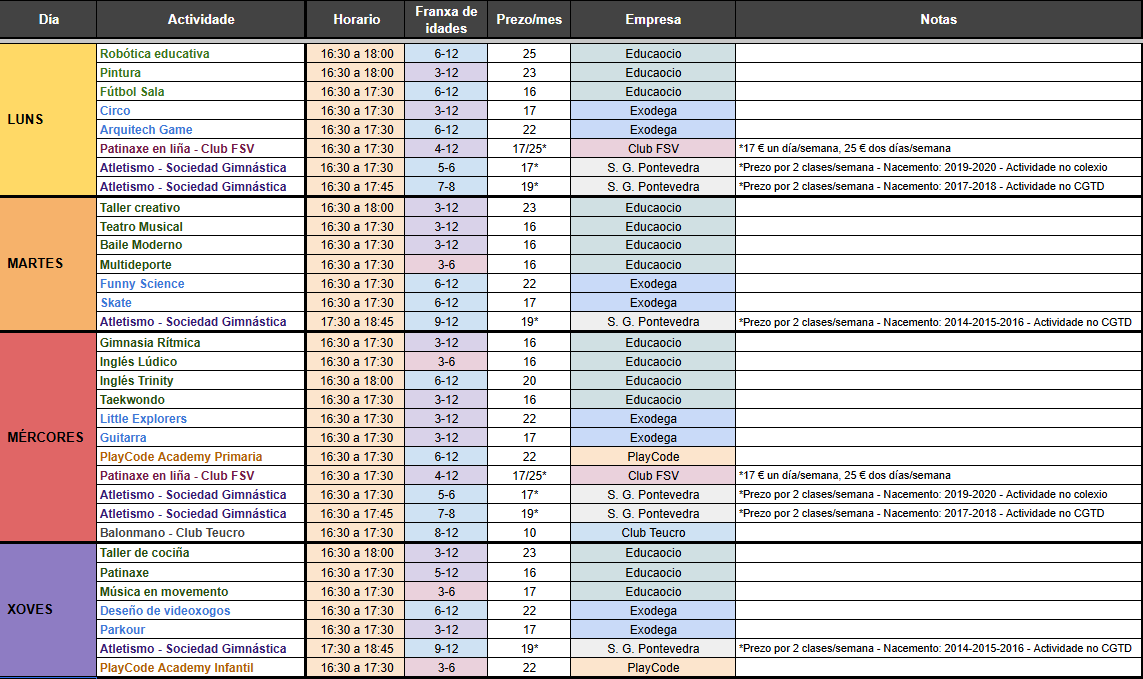
Task: Select the LUNS day cell
Action: click(x=48, y=120)
